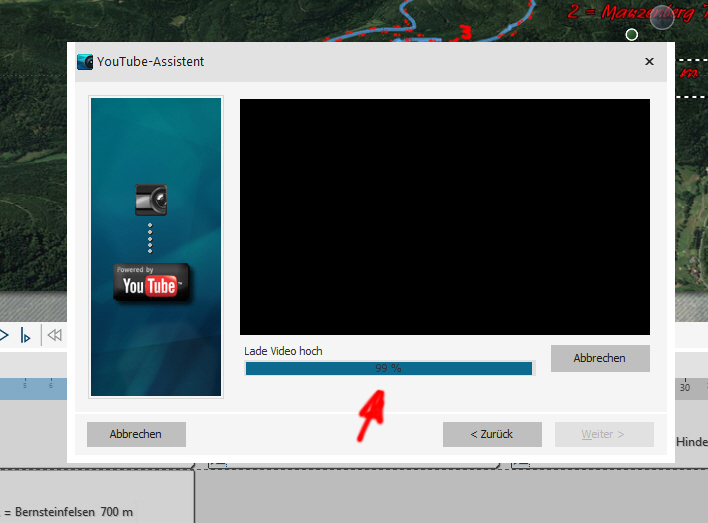Click the white circle waypoint on the map
This screenshot has width=708, height=523.
click(631, 35)
